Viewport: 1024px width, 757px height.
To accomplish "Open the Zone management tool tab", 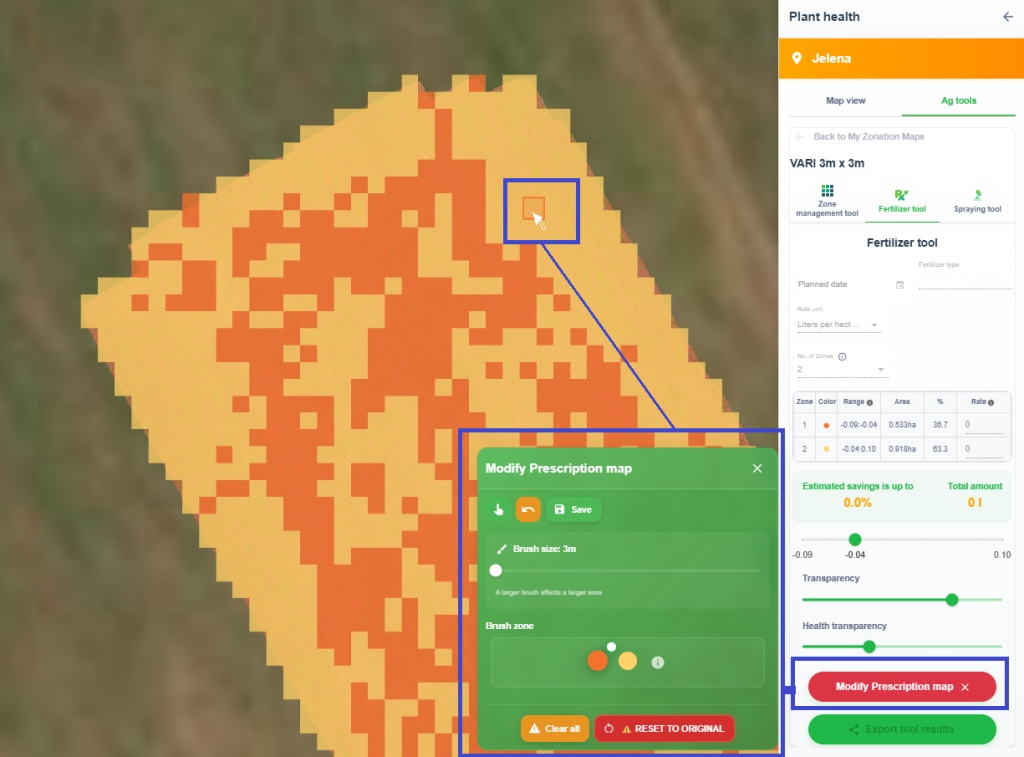I will (826, 201).
